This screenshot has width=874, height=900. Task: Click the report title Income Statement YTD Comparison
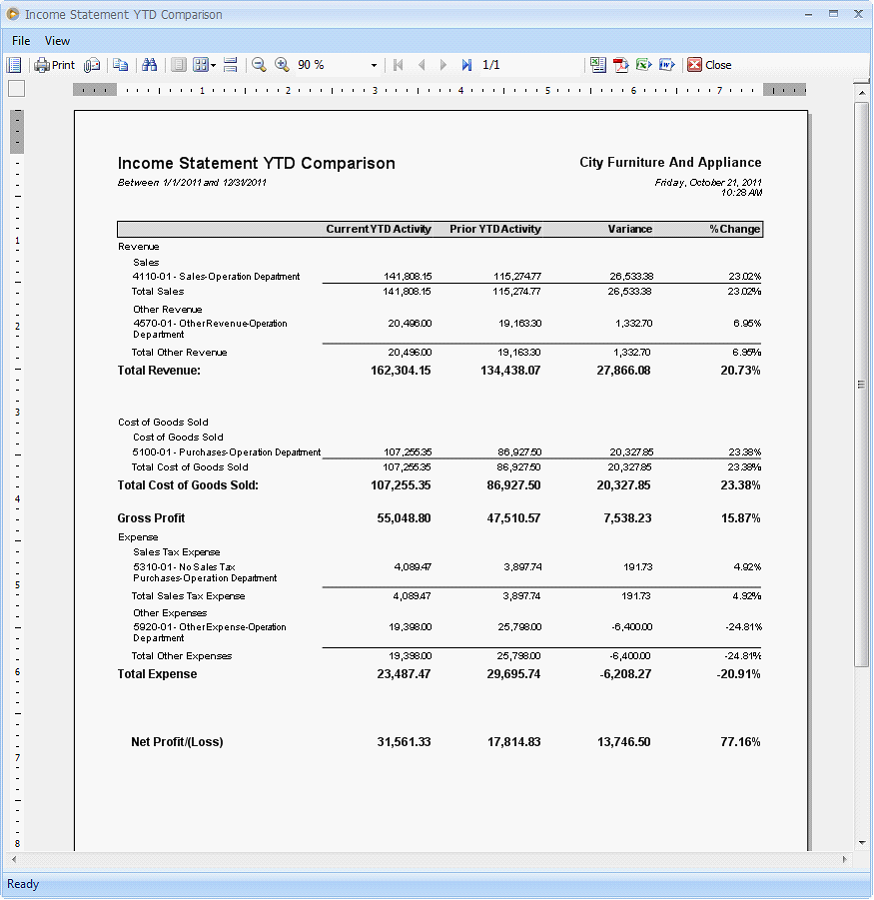click(x=257, y=163)
